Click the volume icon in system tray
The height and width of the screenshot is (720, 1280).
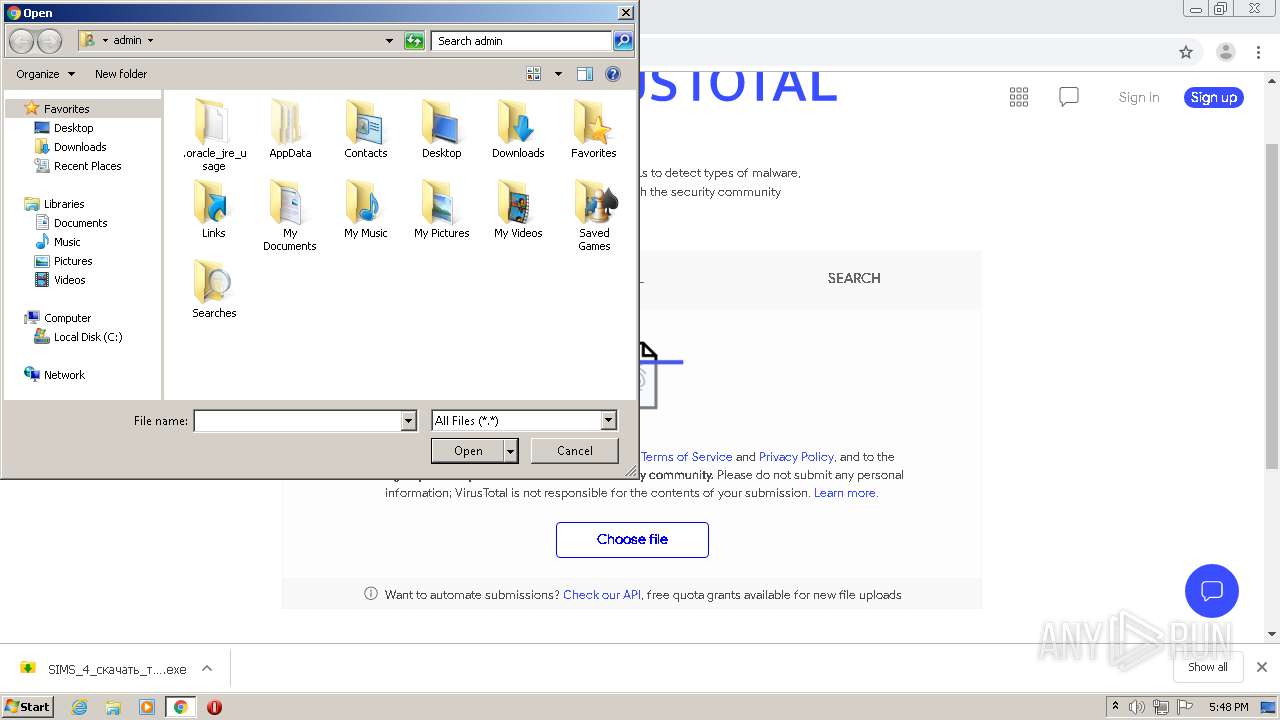[1137, 707]
